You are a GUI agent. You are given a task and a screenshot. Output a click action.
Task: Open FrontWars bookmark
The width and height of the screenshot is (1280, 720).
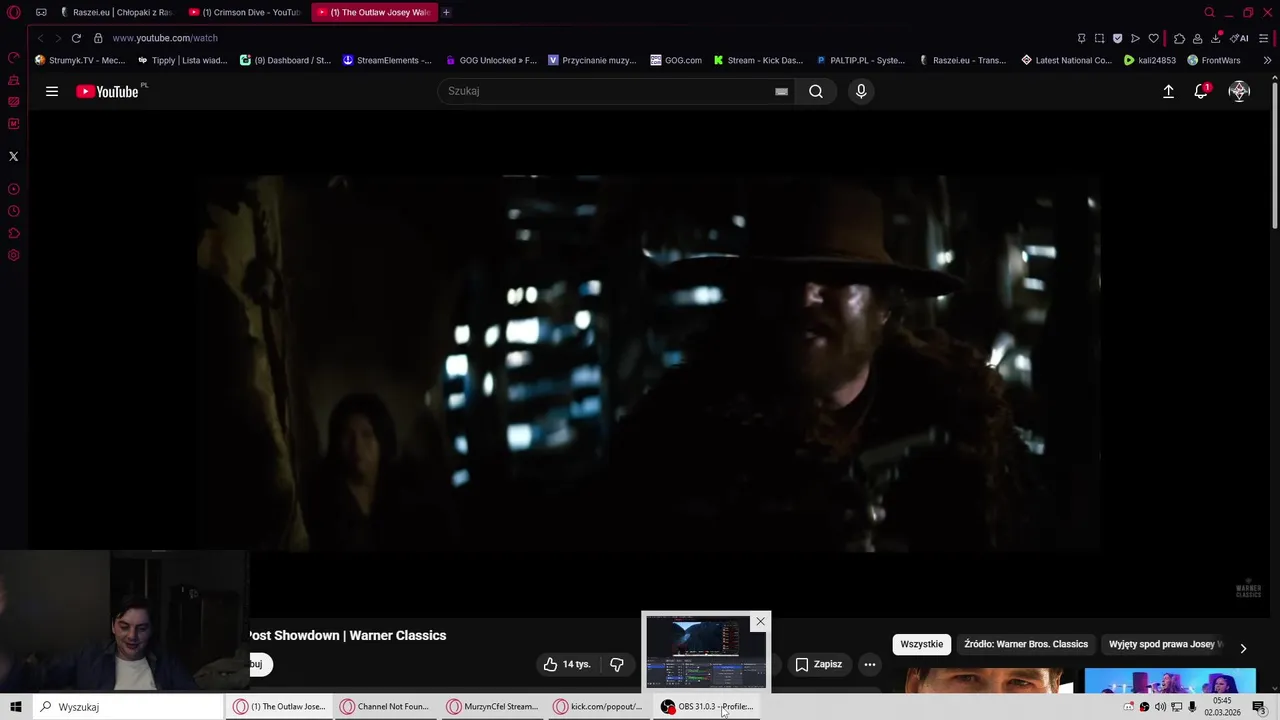coord(1214,60)
